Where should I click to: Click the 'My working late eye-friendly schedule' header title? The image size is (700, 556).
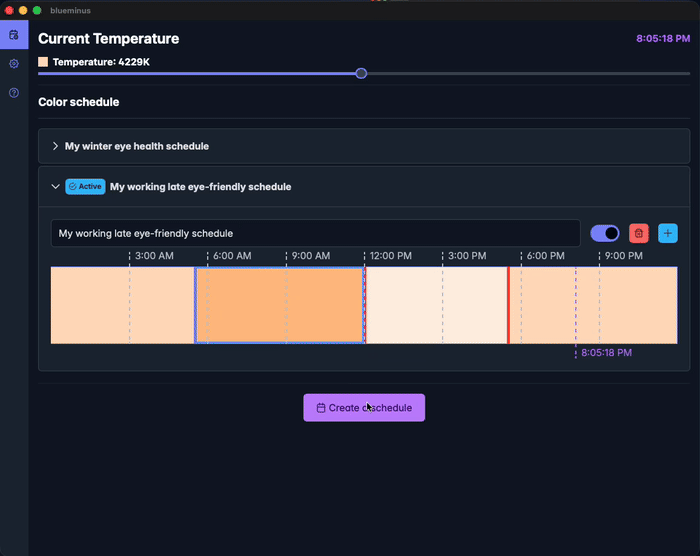[200, 187]
